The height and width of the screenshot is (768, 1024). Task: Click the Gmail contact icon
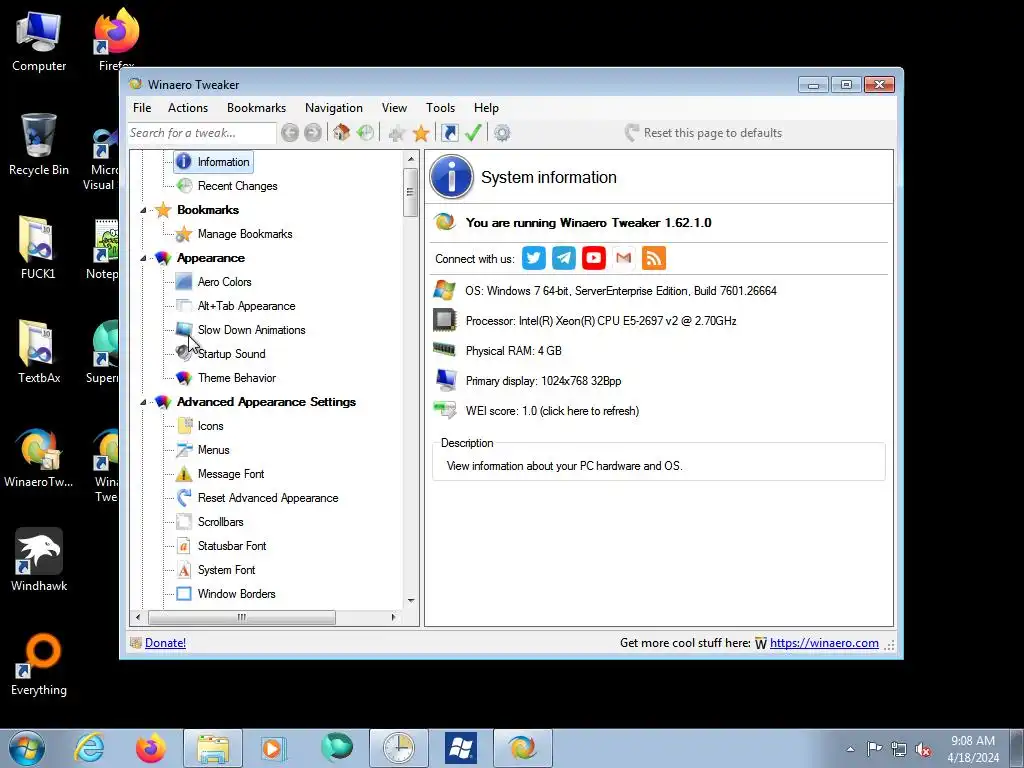624,258
